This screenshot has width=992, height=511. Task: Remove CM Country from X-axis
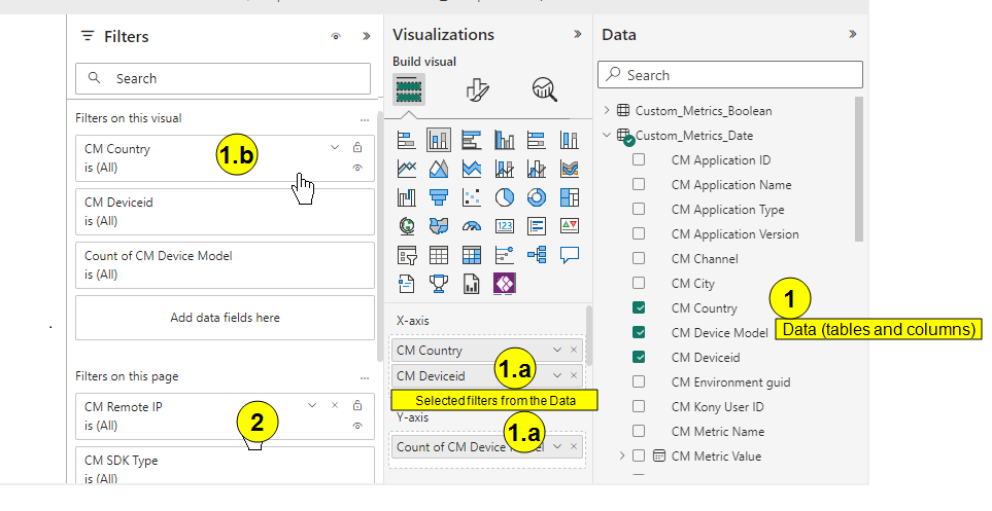tap(574, 350)
